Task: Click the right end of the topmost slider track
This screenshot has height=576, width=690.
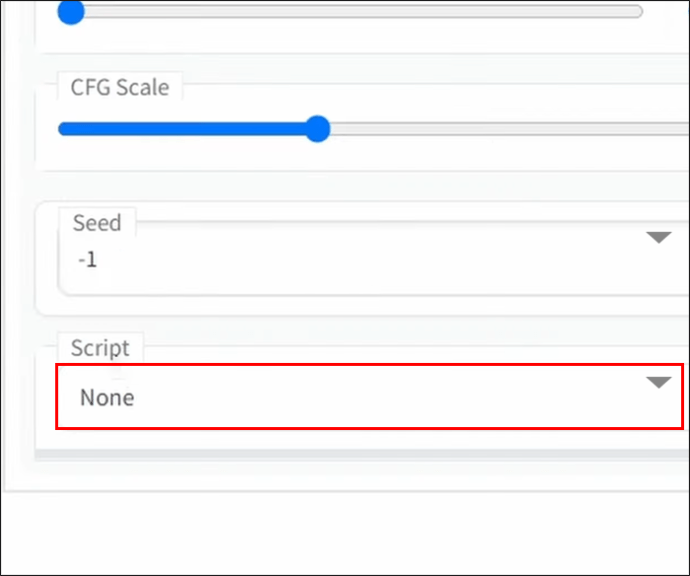Action: pyautogui.click(x=634, y=12)
